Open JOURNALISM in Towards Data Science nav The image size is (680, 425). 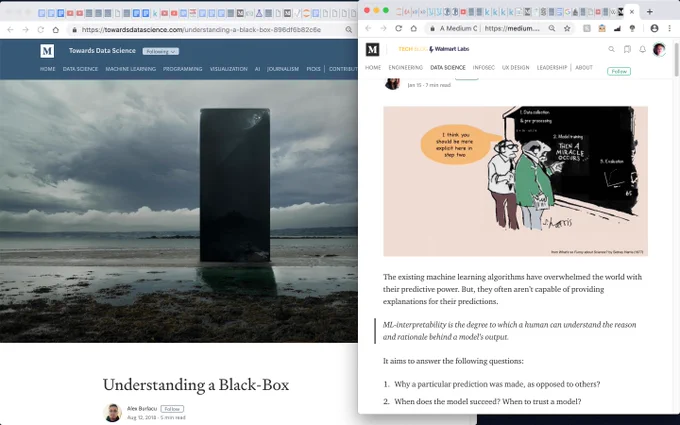(283, 69)
